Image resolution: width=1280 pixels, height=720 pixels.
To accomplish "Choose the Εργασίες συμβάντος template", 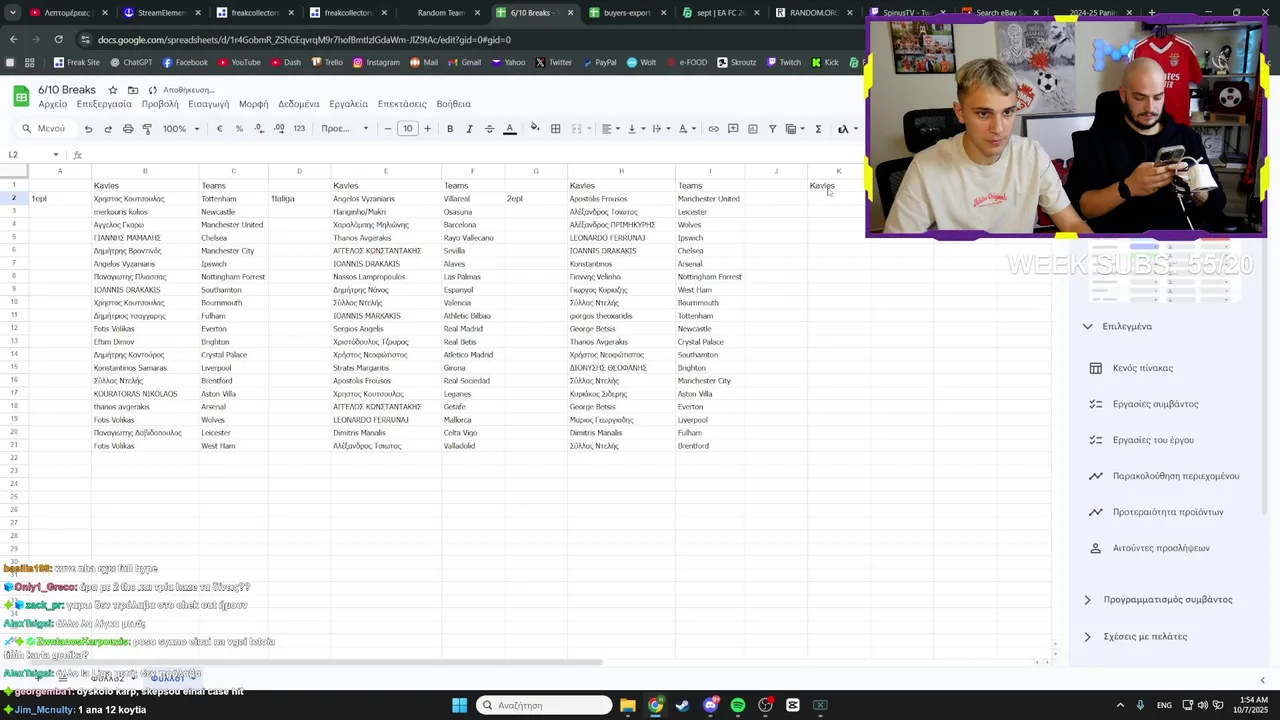I will (x=1155, y=404).
